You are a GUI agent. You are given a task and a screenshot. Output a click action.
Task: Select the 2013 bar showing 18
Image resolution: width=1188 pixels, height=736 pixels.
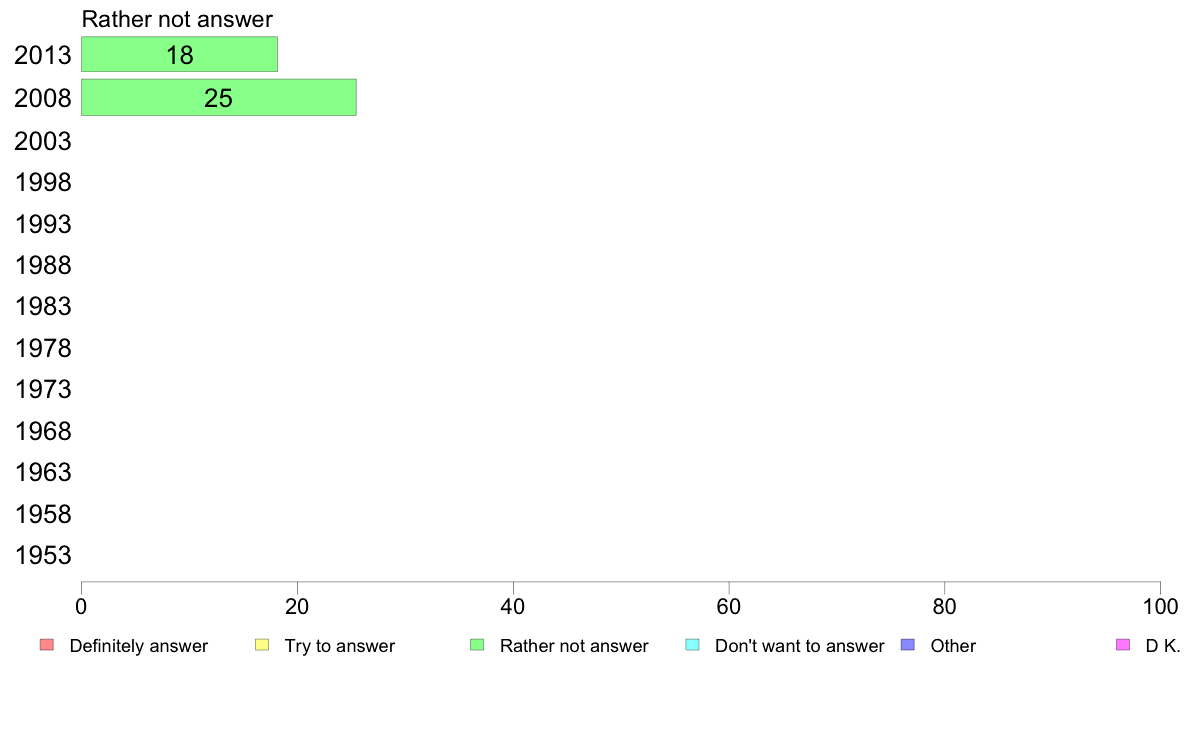tap(180, 55)
